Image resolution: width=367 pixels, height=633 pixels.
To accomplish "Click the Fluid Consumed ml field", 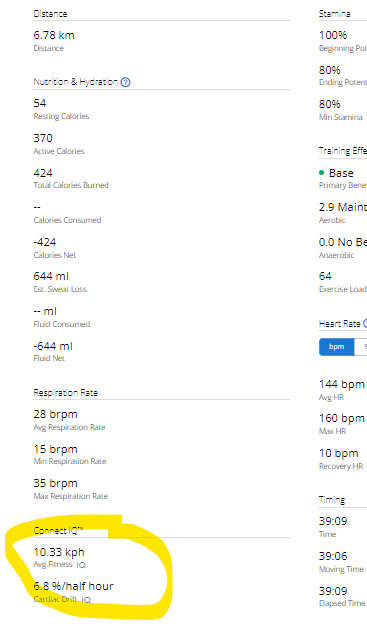I will tap(45, 311).
